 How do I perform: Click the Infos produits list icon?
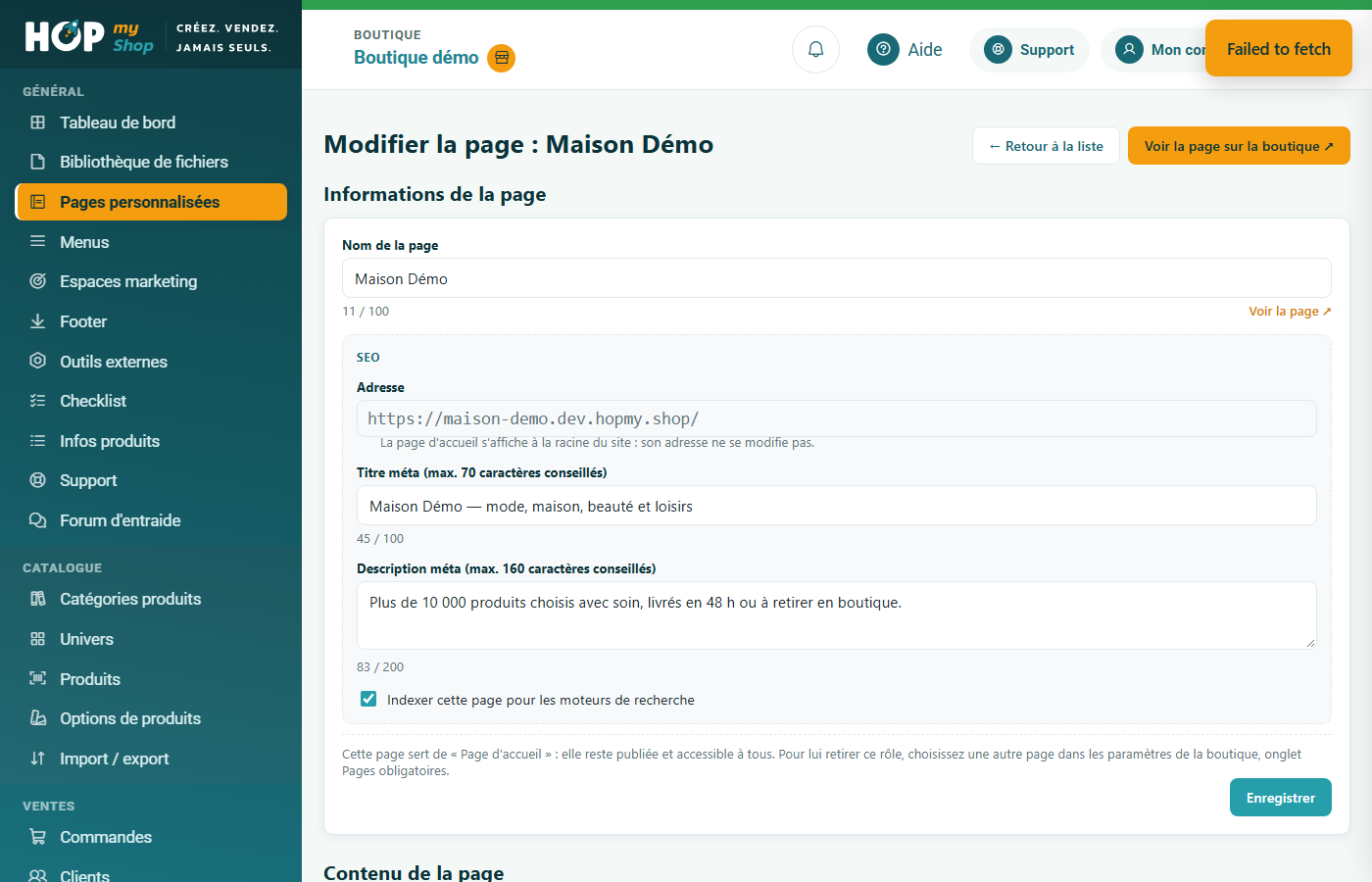click(x=38, y=441)
